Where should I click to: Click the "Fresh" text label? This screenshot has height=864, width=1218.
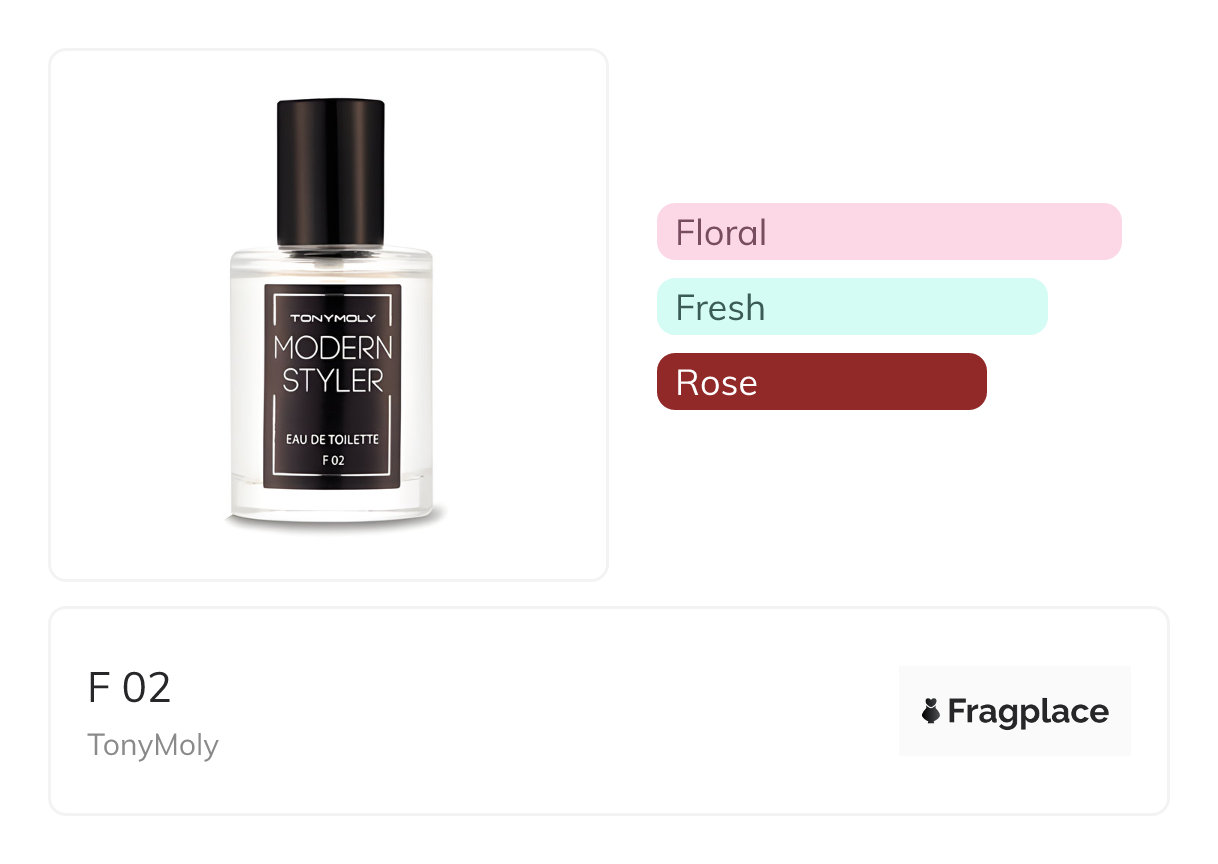[x=720, y=308]
